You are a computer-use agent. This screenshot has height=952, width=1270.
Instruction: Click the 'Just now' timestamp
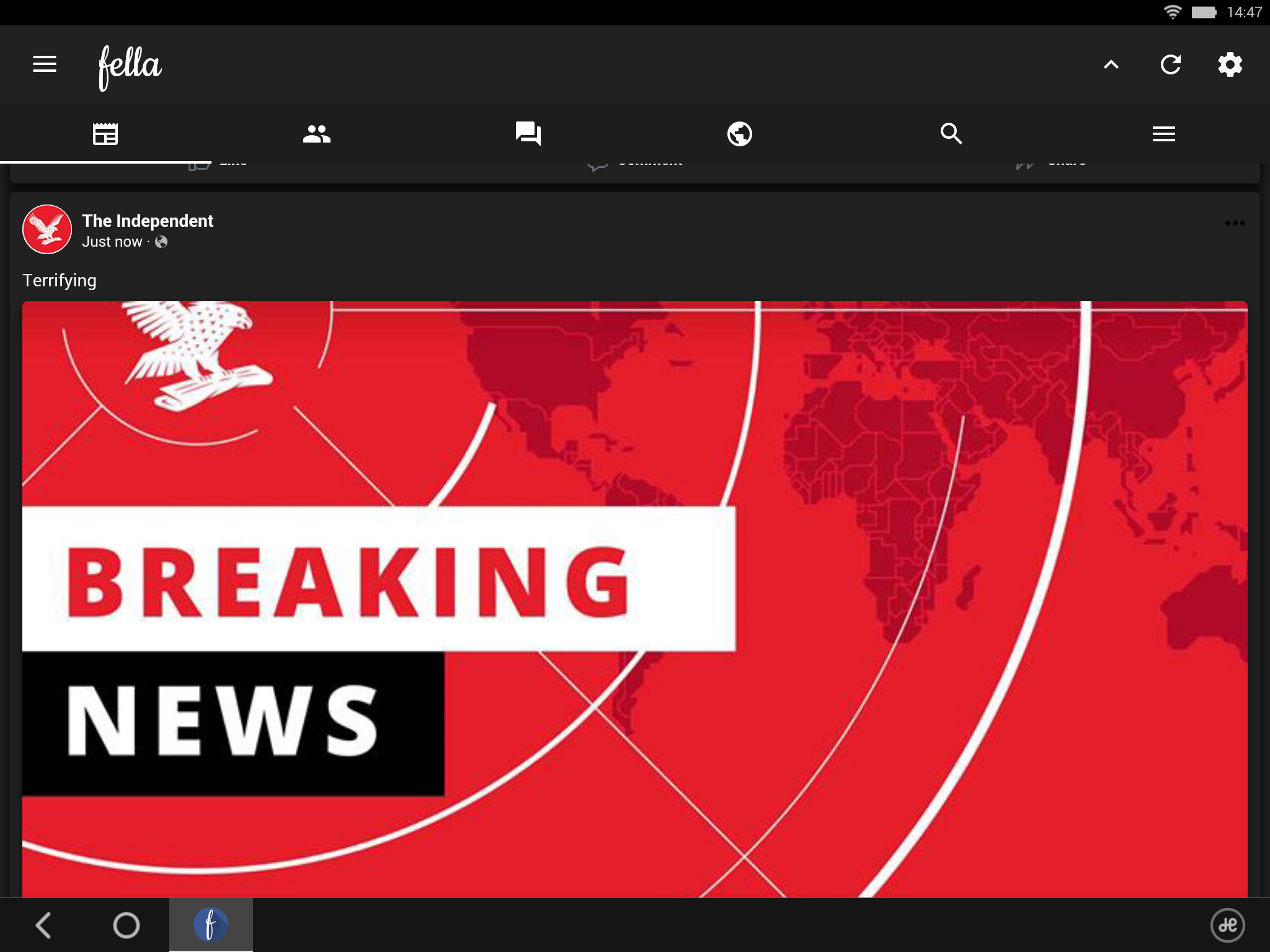click(112, 242)
